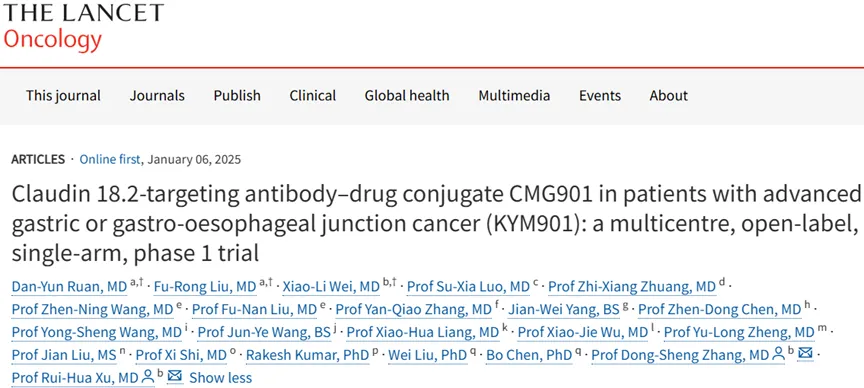Open author Prof Xi Shi, MD
The height and width of the screenshot is (388, 864).
tap(181, 355)
